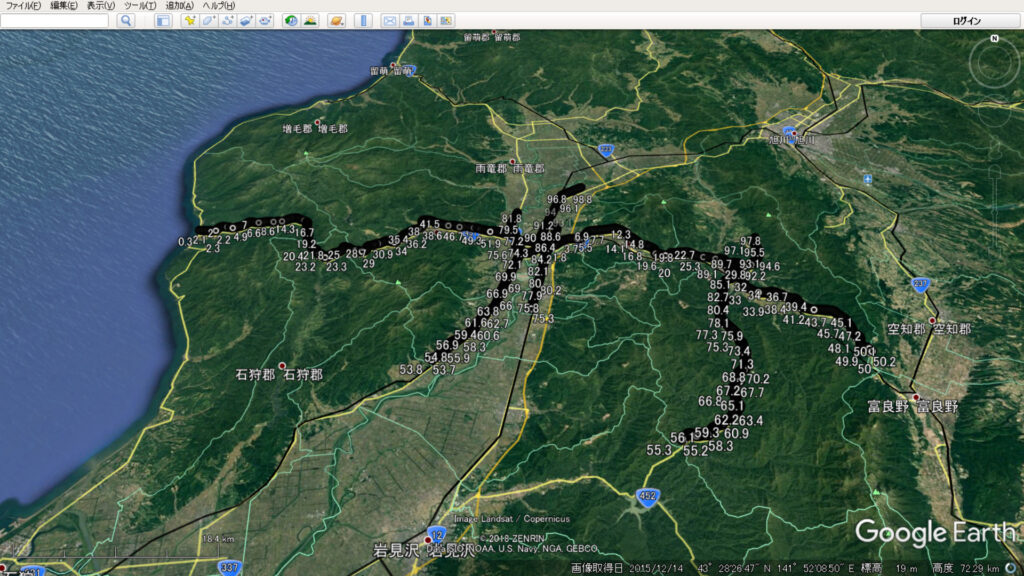Select the add path tool
This screenshot has width=1024, height=576.
(x=228, y=20)
